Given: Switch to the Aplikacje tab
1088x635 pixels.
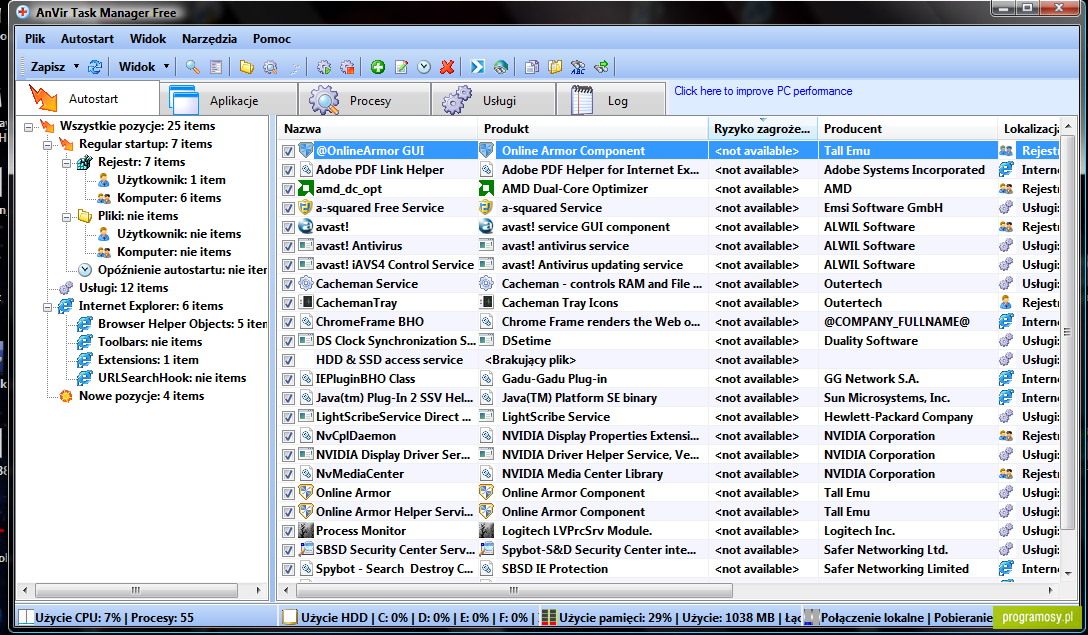Looking at the screenshot, I should (x=229, y=100).
